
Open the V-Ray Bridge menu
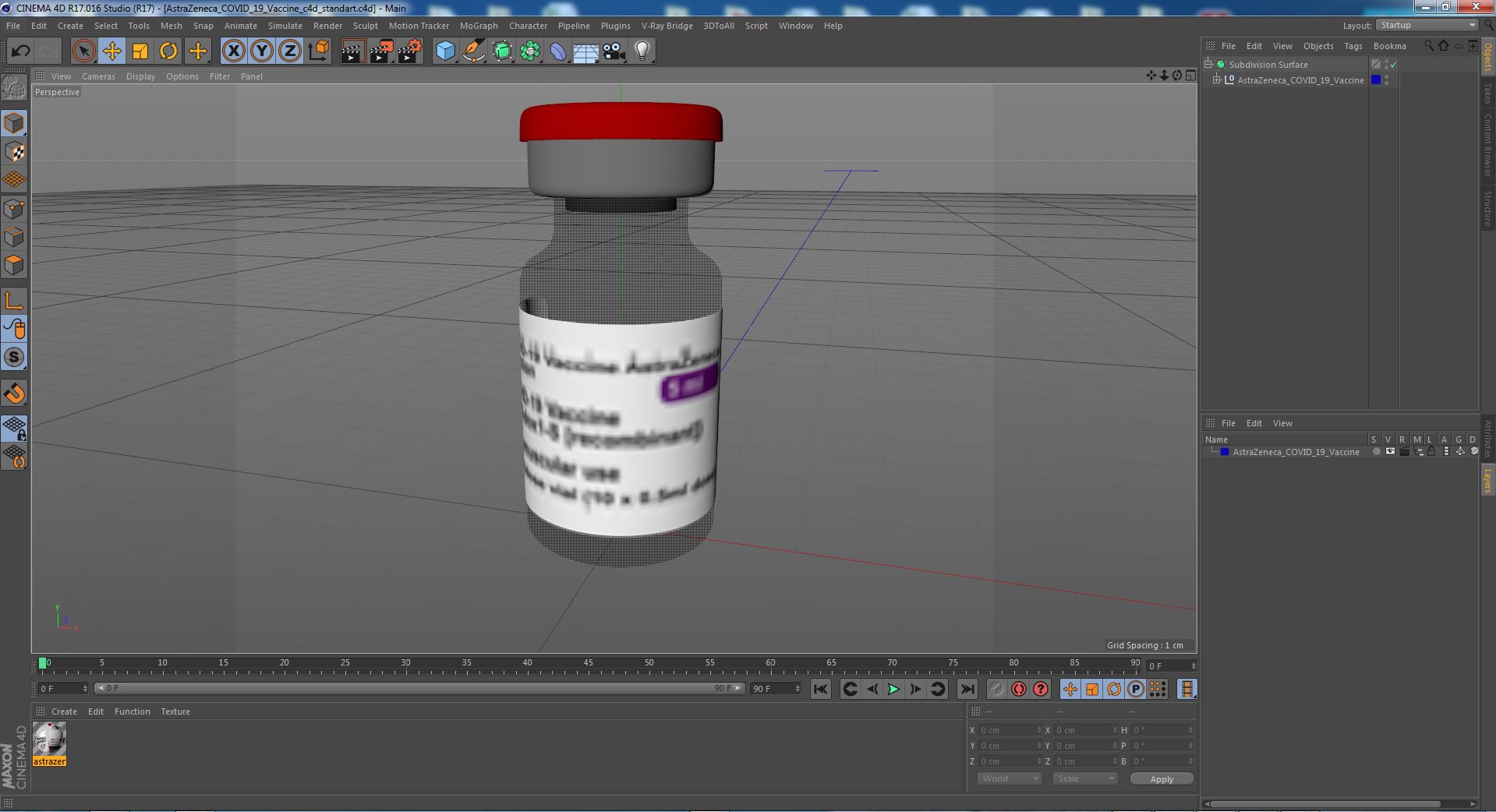click(667, 26)
